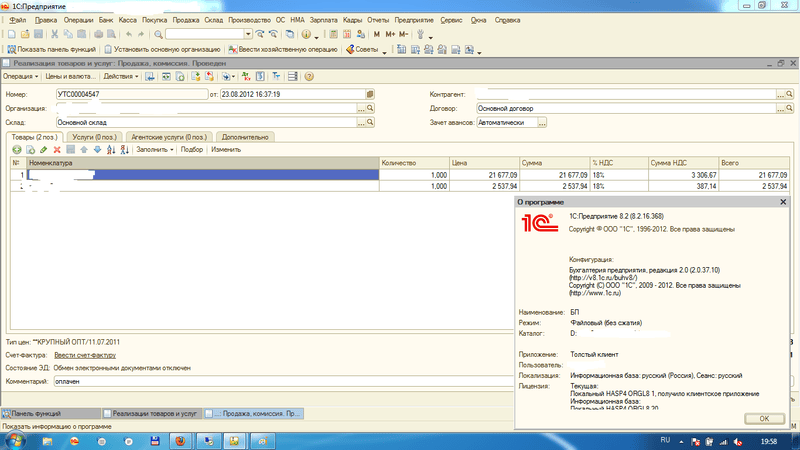The height and width of the screenshot is (450, 800).
Task: Click the green Add row icon
Action: point(17,149)
